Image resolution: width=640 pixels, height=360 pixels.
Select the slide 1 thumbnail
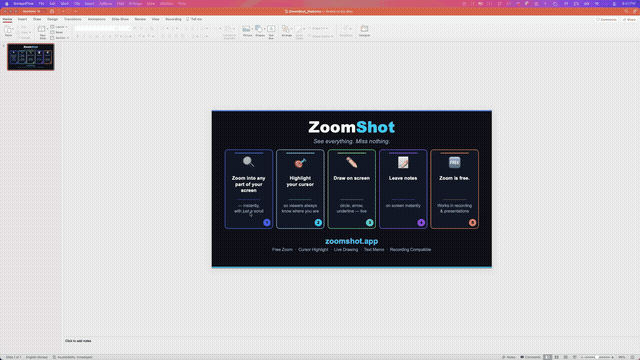tap(31, 57)
